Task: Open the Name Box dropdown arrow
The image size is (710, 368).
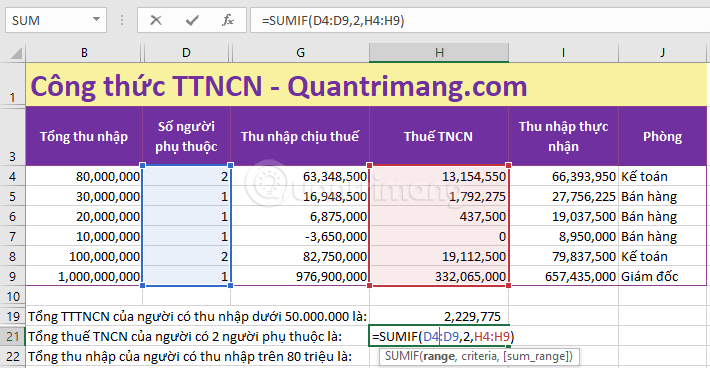Action: (96, 19)
